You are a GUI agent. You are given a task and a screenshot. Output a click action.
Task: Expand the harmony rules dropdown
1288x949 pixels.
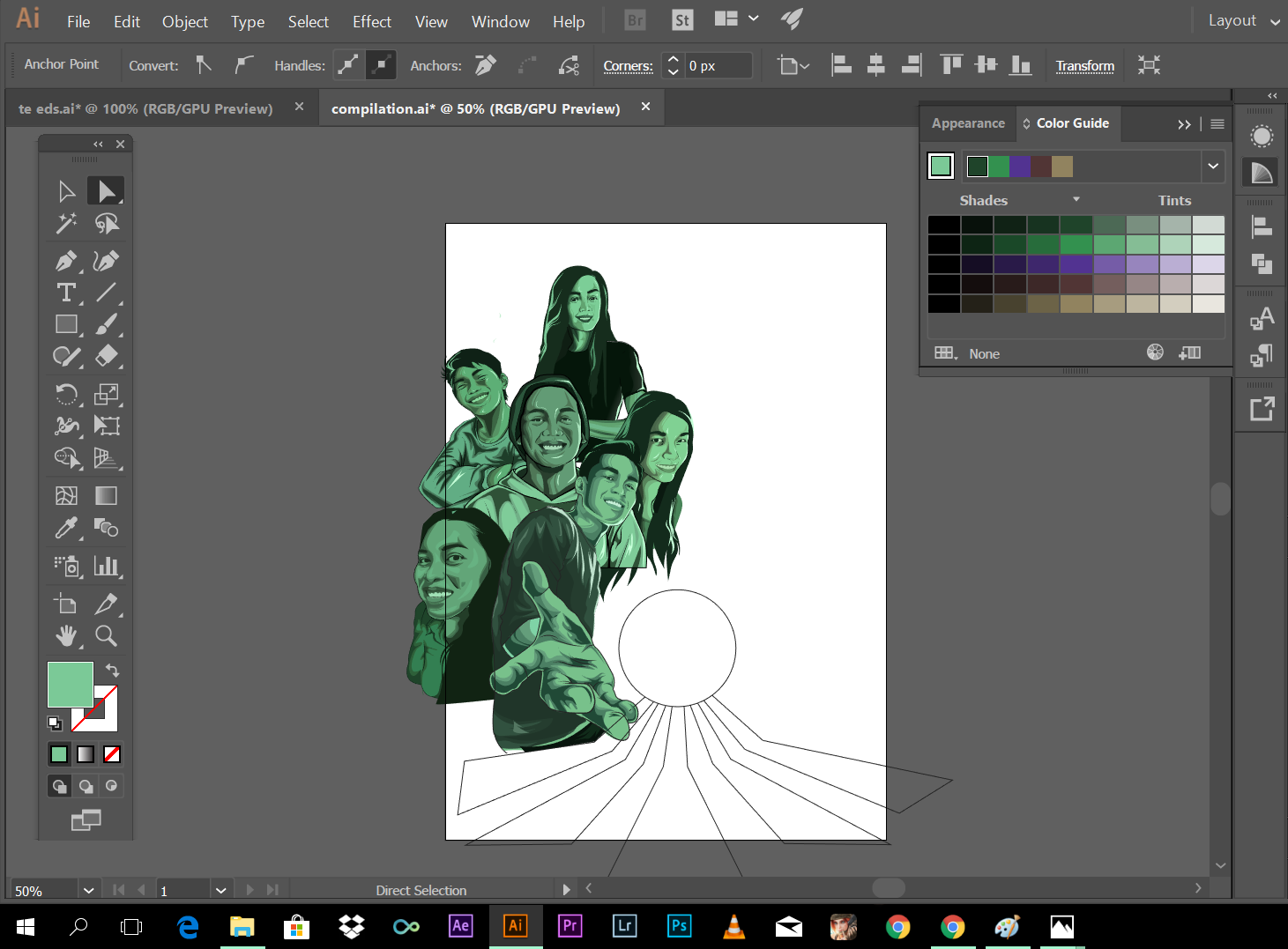point(1213,166)
